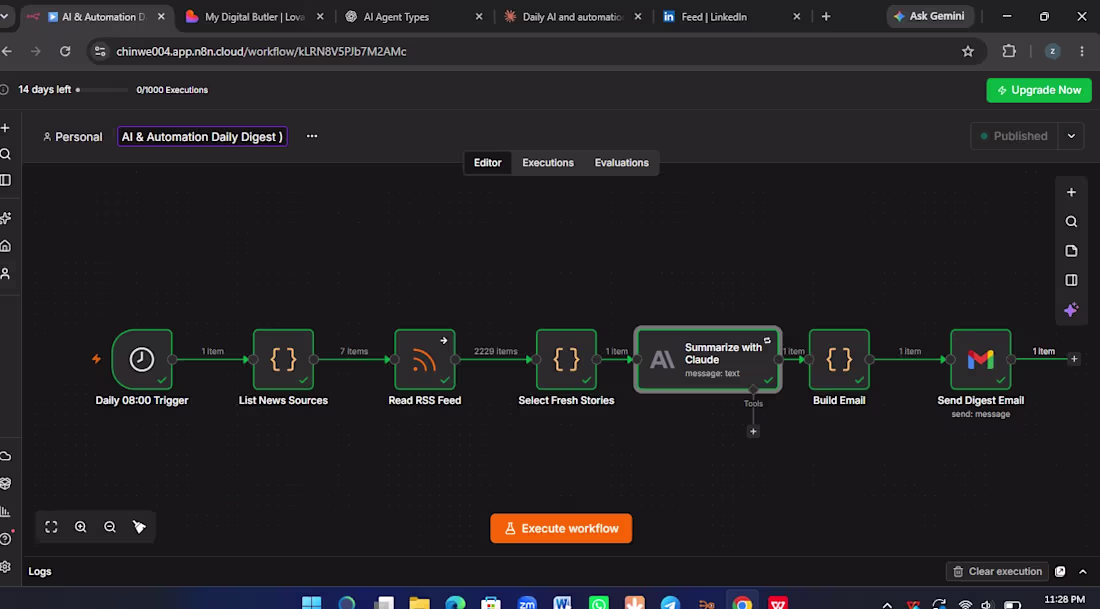This screenshot has width=1100, height=609.
Task: Switch to the AI Agent Types browser tab
Action: tap(414, 17)
